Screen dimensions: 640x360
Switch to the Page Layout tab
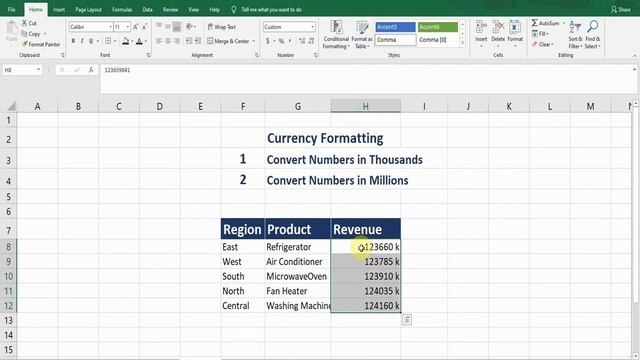[88, 9]
